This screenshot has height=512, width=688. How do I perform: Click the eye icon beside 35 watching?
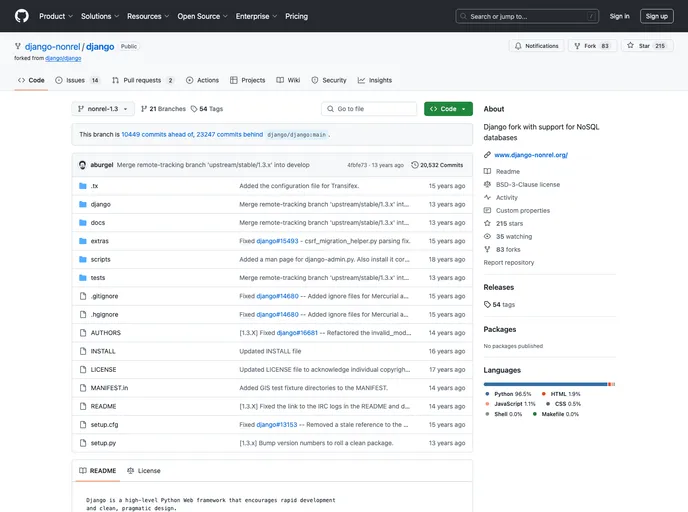tap(487, 236)
